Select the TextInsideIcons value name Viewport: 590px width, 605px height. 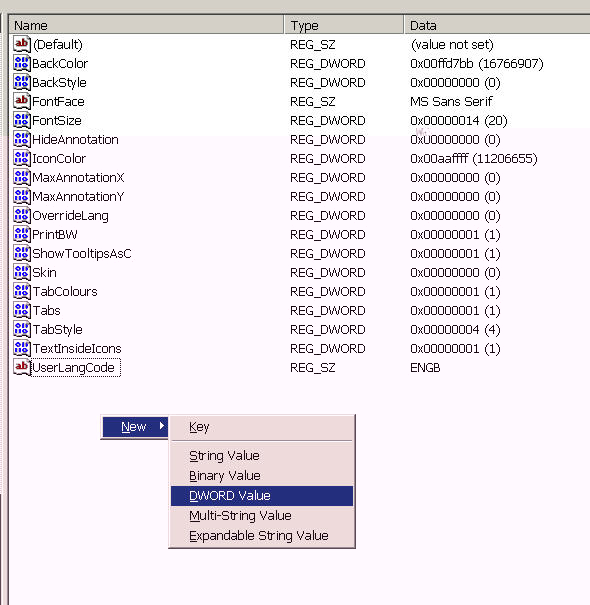pos(77,348)
